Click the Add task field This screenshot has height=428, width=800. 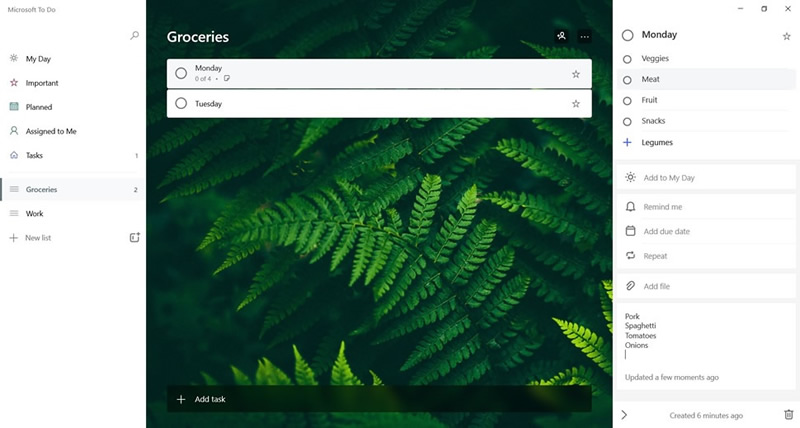tap(379, 399)
